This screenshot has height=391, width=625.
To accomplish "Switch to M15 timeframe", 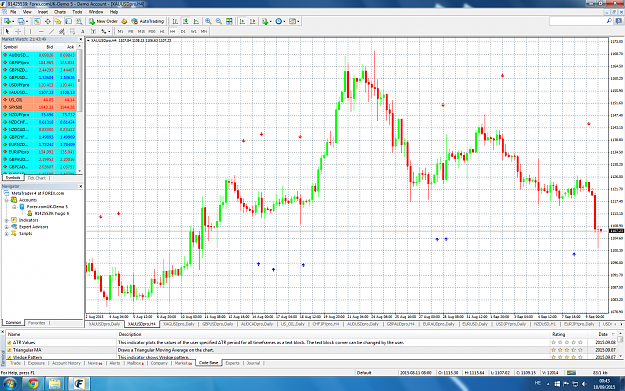I will [x=141, y=31].
